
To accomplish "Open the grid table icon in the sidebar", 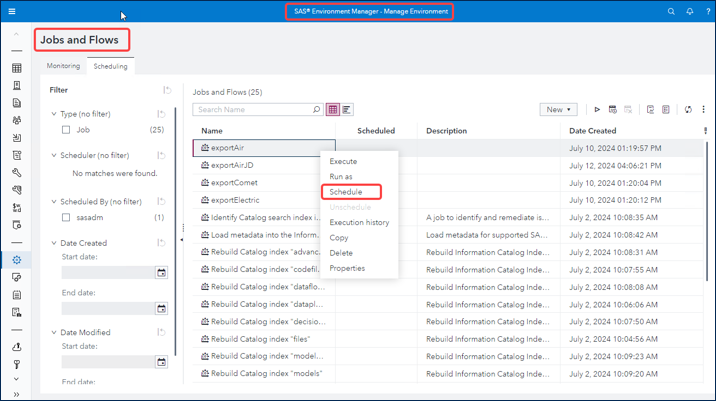I will [17, 68].
